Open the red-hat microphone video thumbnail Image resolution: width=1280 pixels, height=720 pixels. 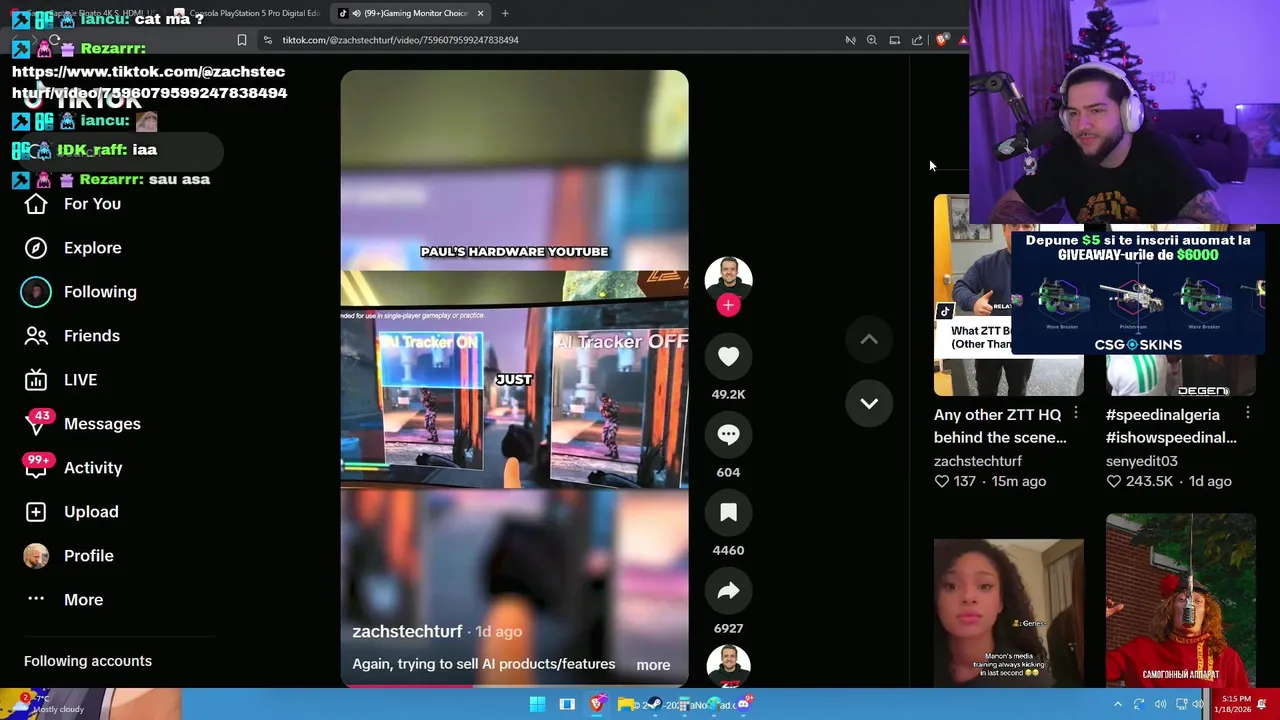(1181, 601)
